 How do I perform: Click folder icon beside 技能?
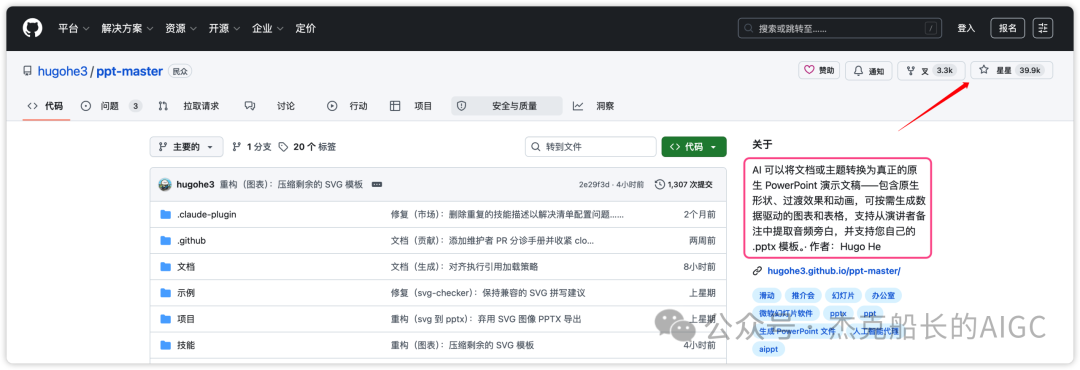pos(165,345)
